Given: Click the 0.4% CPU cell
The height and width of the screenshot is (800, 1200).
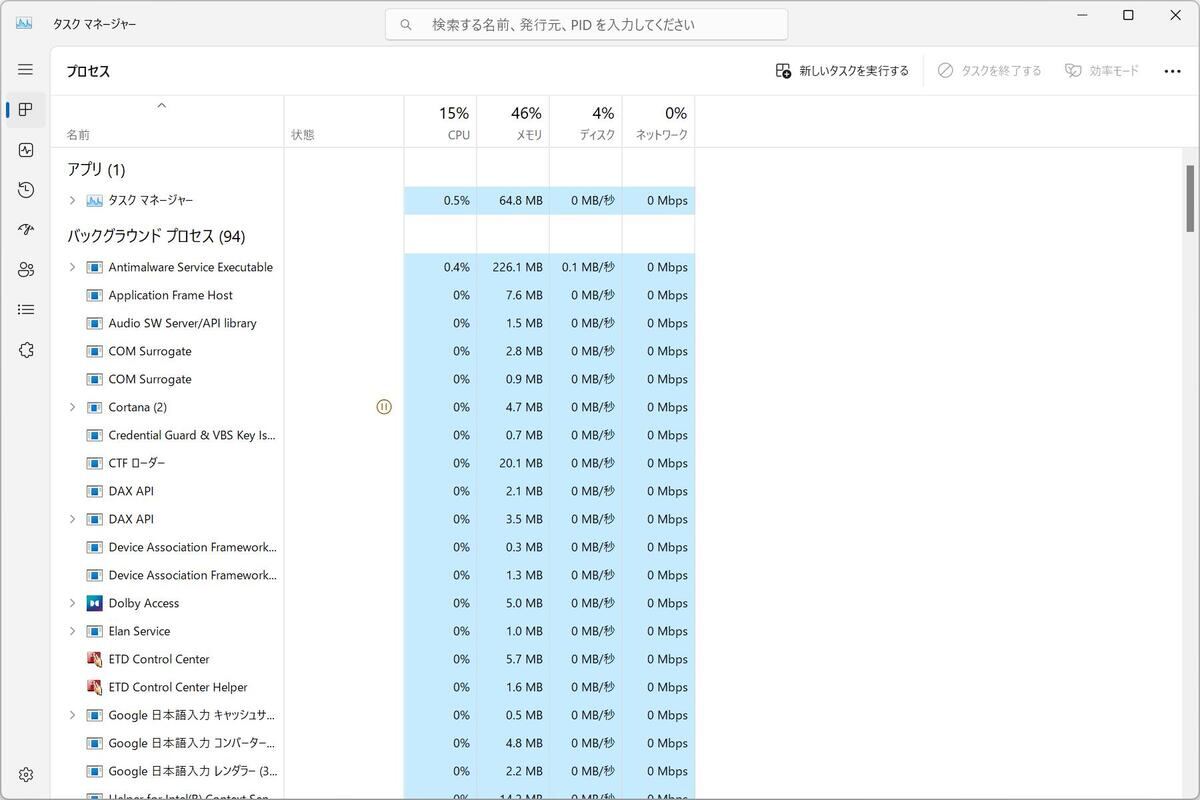Looking at the screenshot, I should click(440, 267).
